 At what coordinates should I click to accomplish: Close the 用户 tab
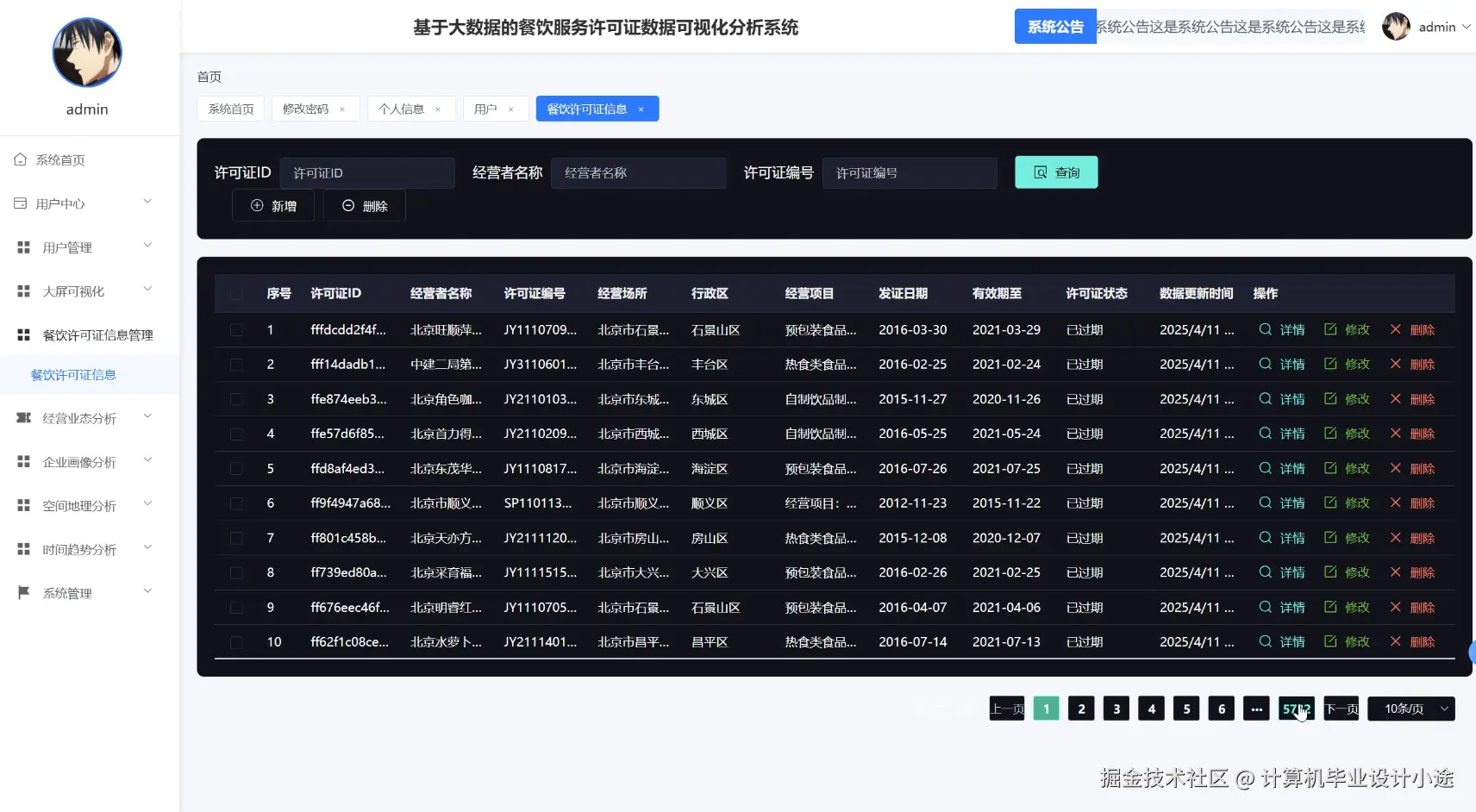point(511,109)
